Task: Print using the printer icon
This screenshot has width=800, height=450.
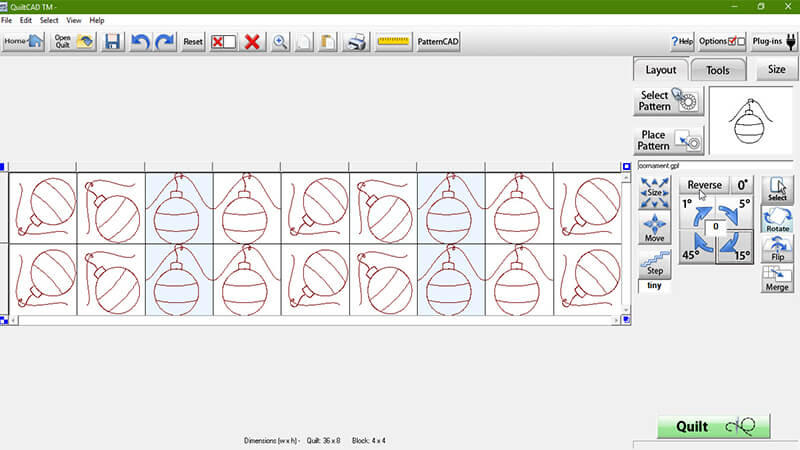Action: point(354,42)
